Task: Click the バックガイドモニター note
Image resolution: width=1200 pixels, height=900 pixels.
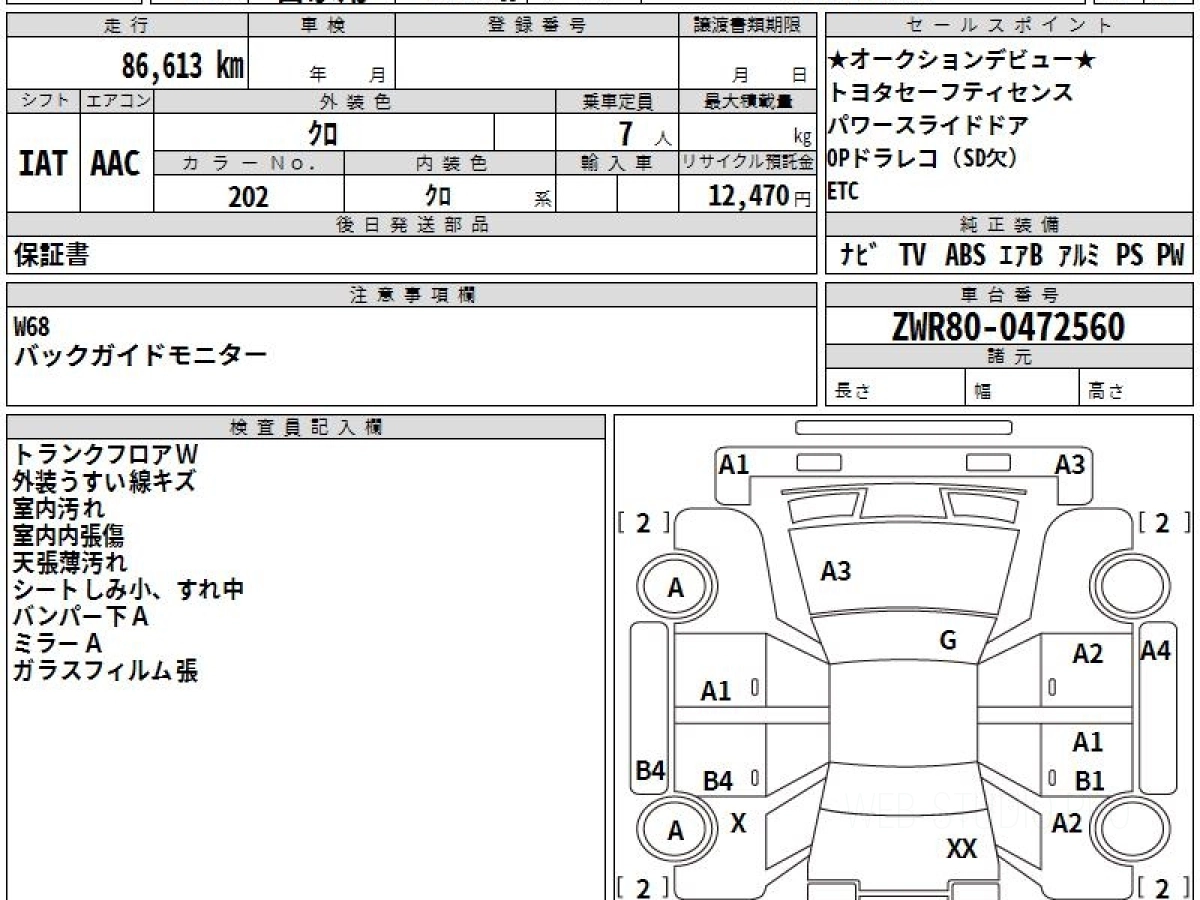Action: click(x=140, y=356)
